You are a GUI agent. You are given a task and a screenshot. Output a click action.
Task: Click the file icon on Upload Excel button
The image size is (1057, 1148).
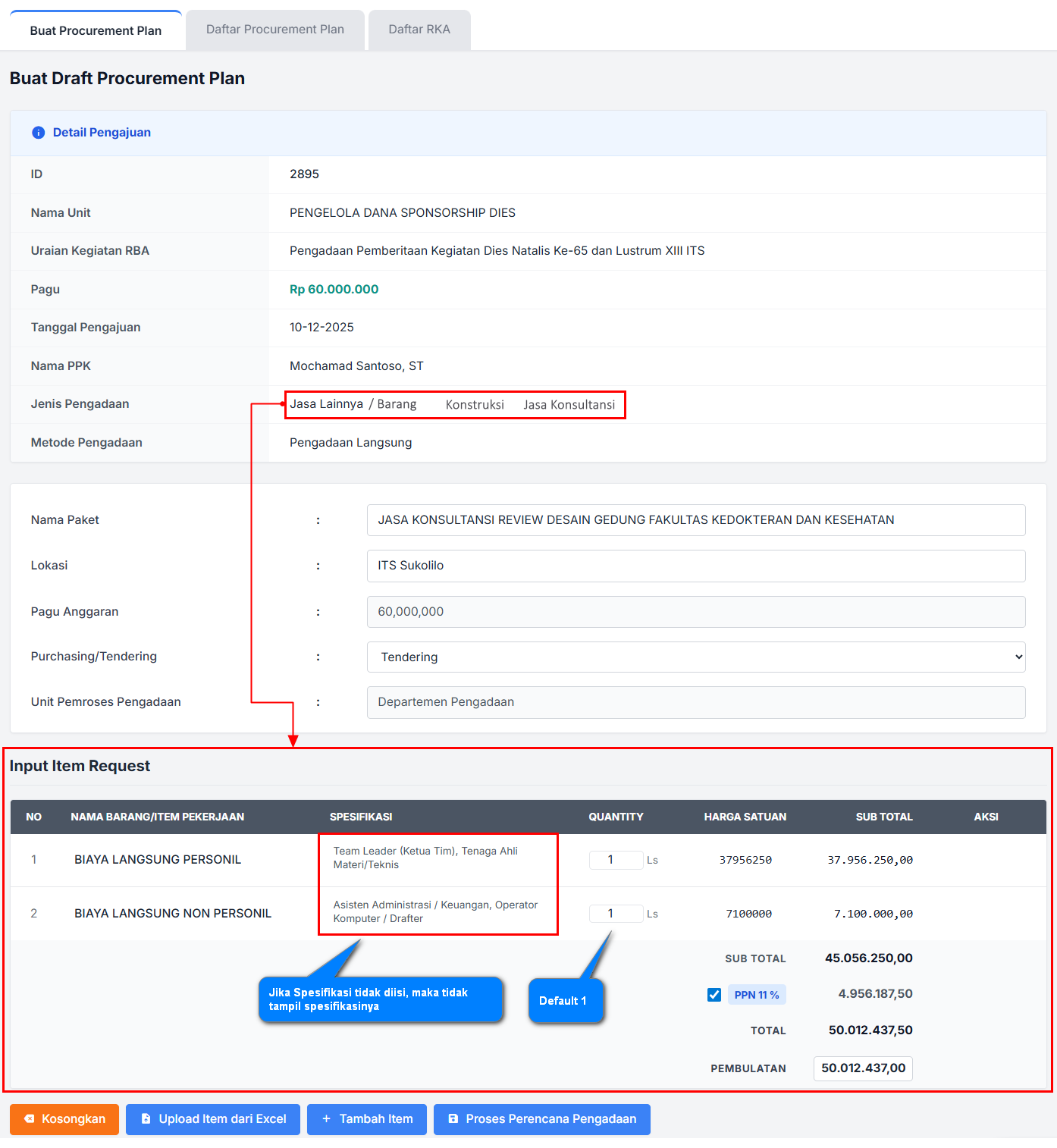146,1119
